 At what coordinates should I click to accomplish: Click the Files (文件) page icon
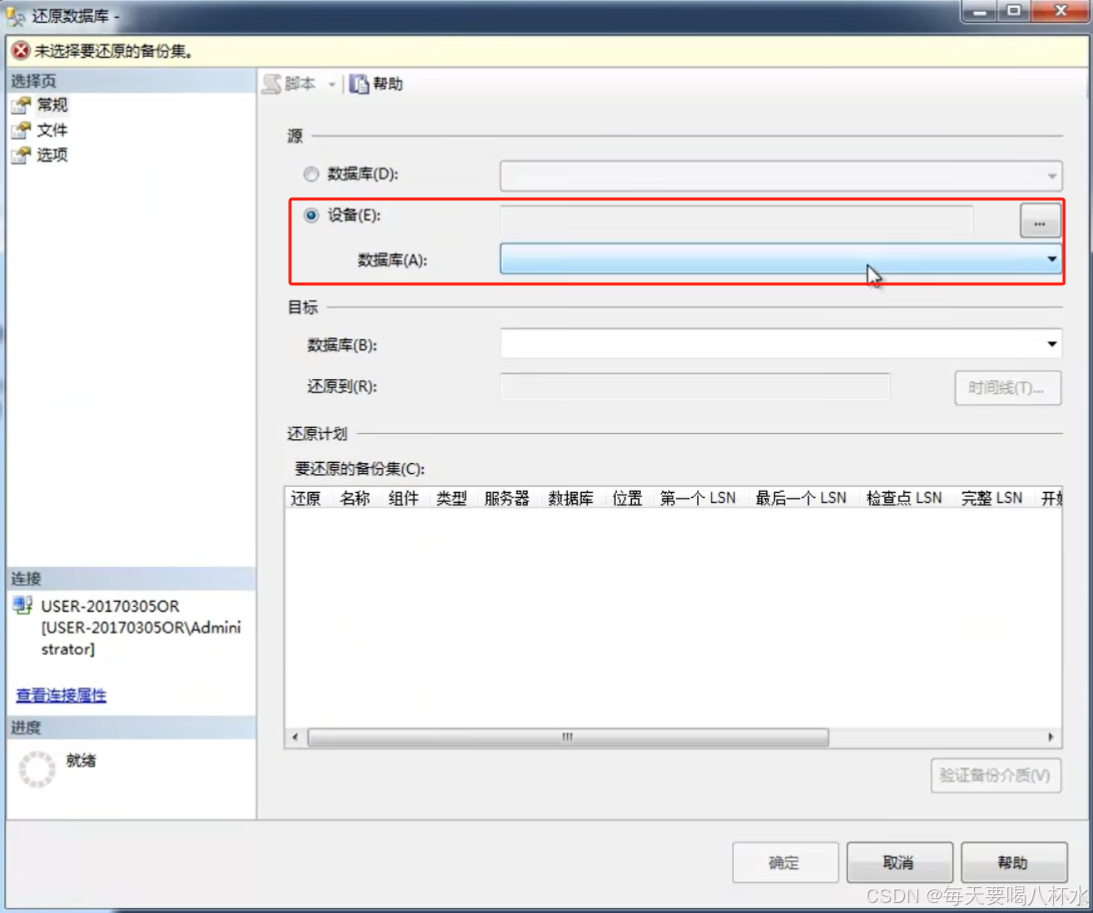click(21, 130)
